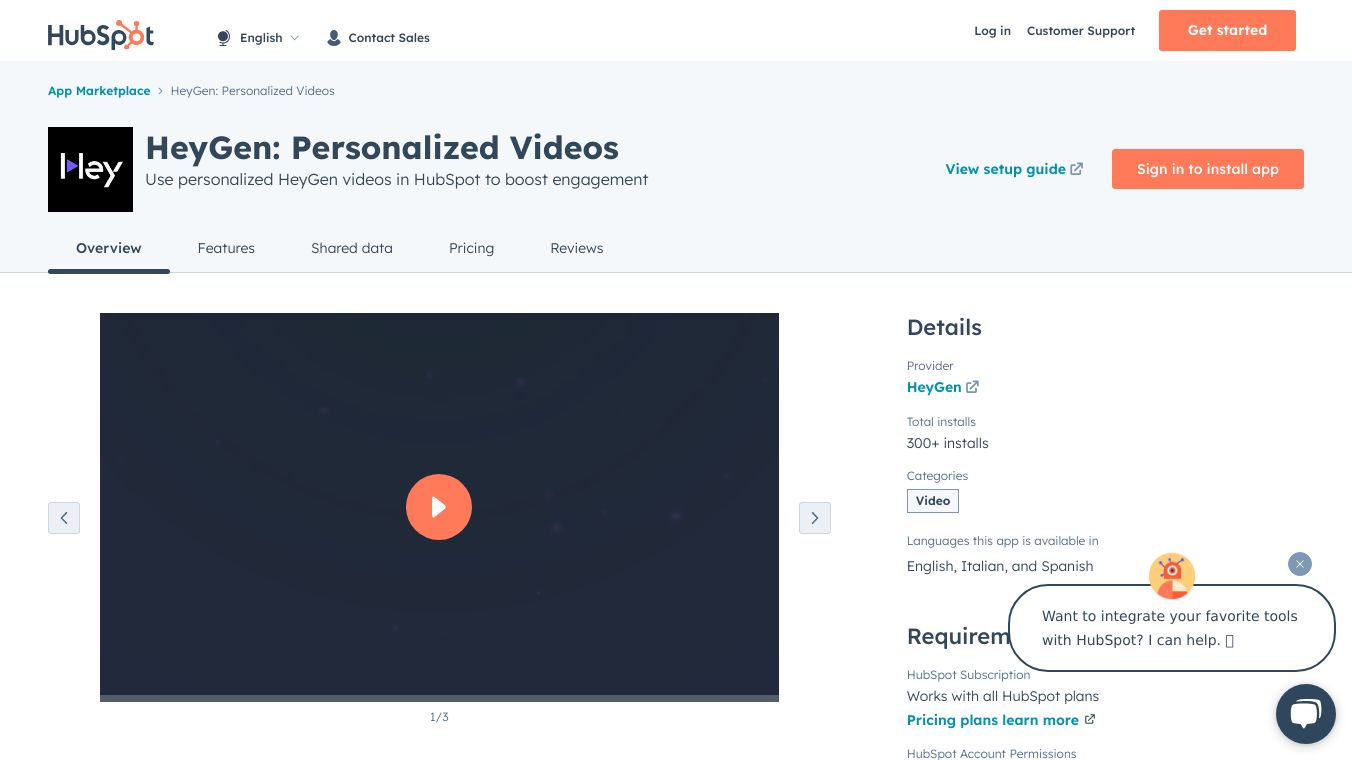Close the chat prompt bubble
This screenshot has height=760, width=1352.
1300,564
